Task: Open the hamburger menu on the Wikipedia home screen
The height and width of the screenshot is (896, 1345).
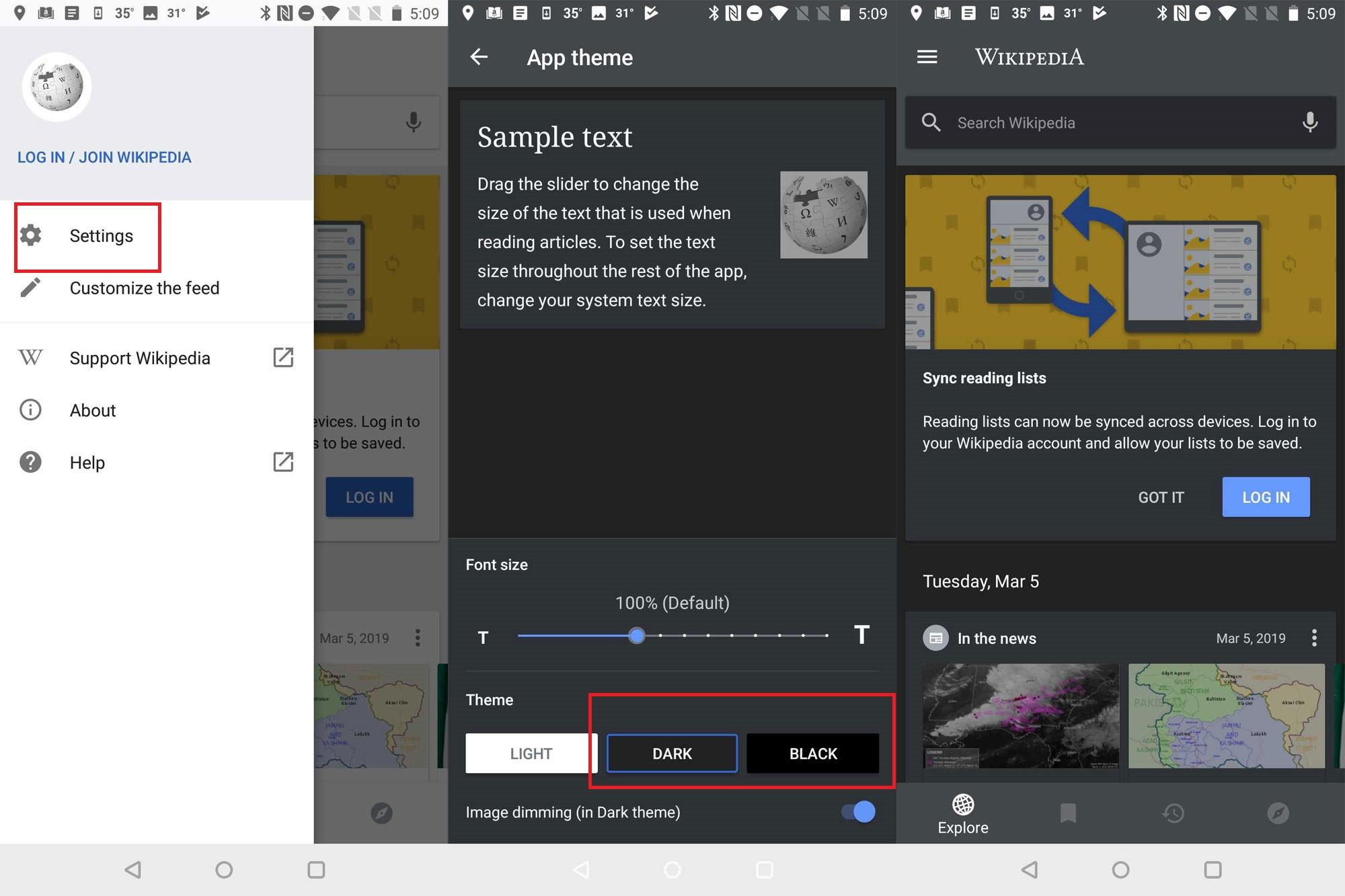Action: 927,57
